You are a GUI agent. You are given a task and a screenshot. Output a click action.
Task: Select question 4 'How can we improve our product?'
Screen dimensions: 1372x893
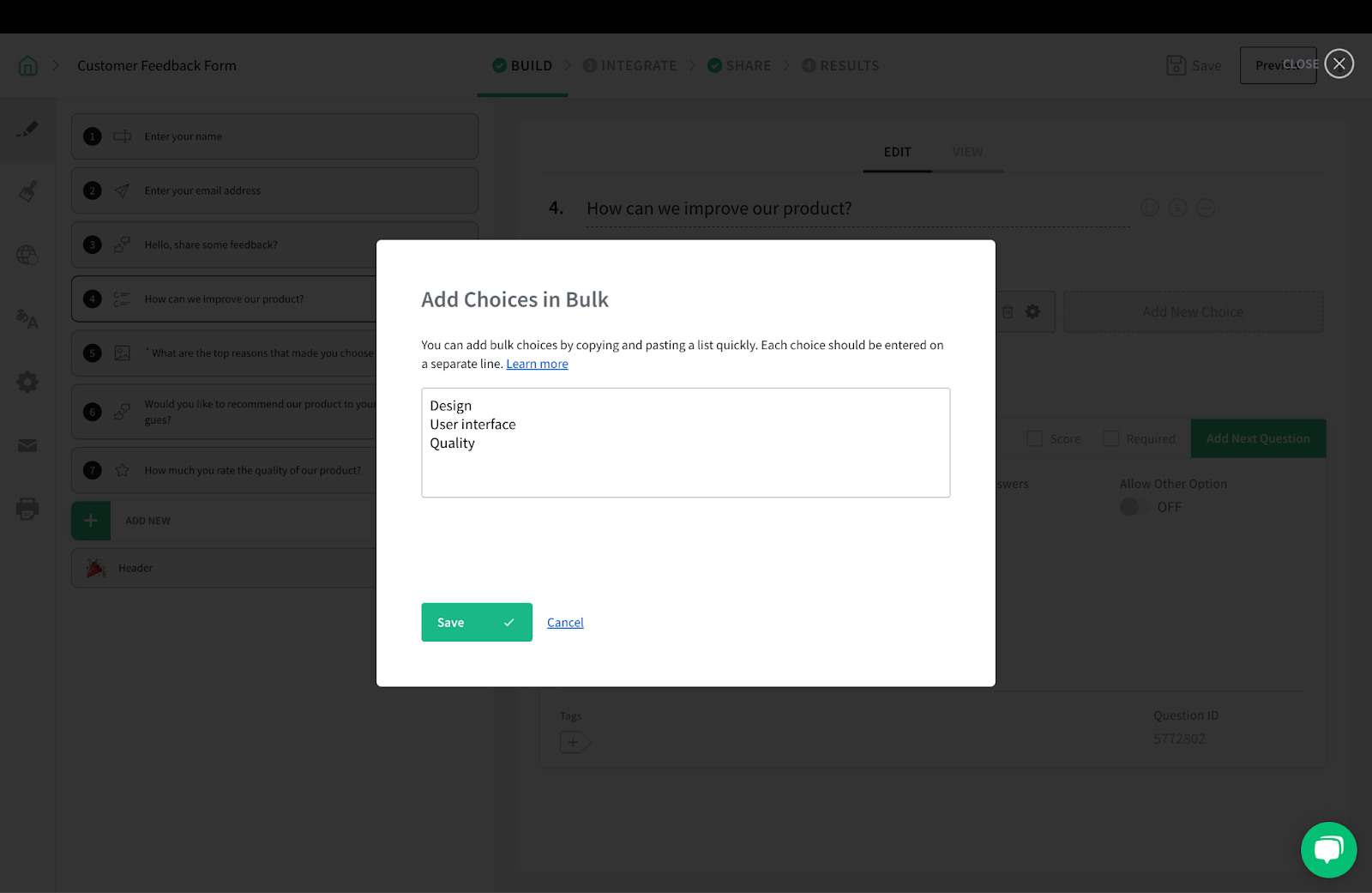click(224, 299)
